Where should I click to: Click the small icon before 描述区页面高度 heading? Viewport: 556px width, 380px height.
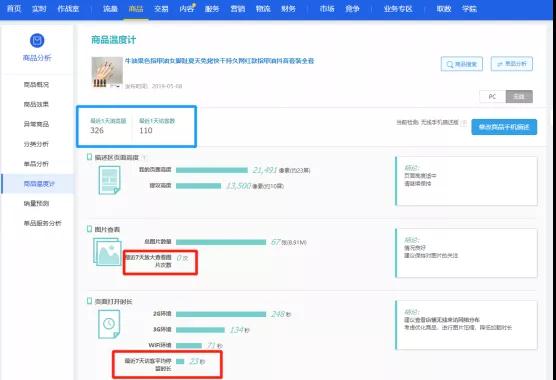coord(90,157)
